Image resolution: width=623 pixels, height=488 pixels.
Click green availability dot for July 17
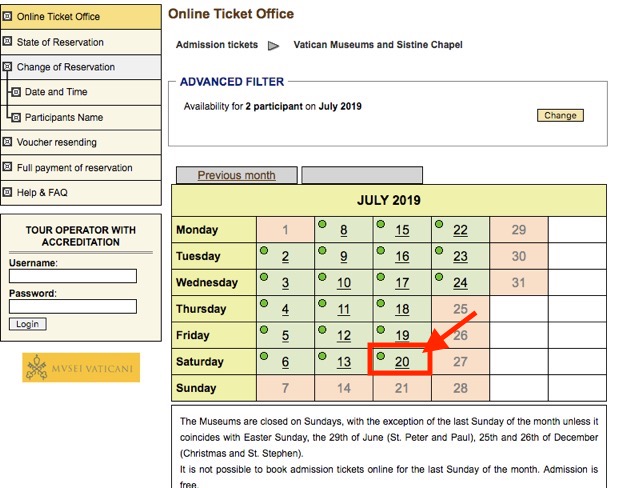381,277
